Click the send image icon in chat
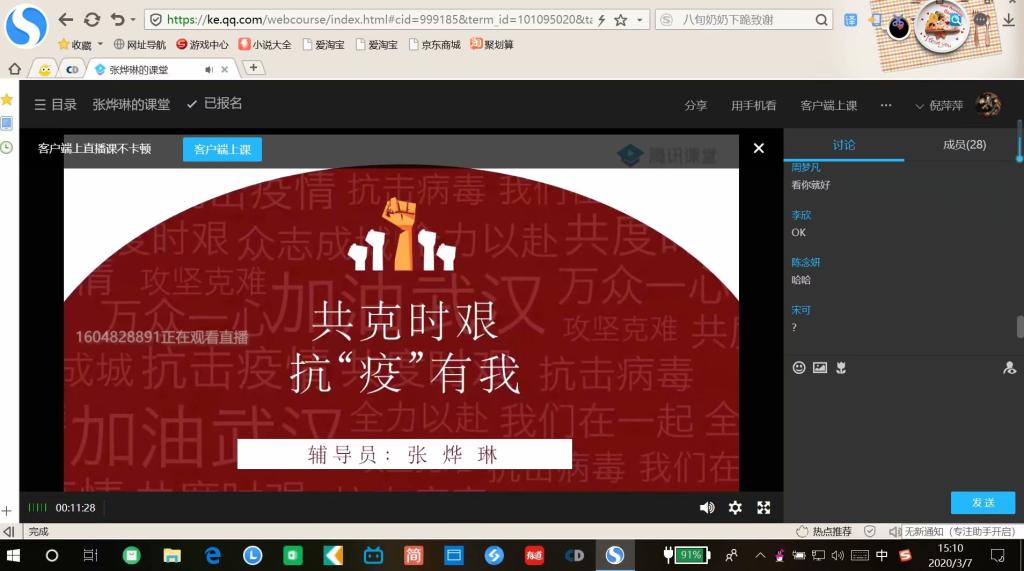This screenshot has width=1024, height=571. [x=820, y=368]
